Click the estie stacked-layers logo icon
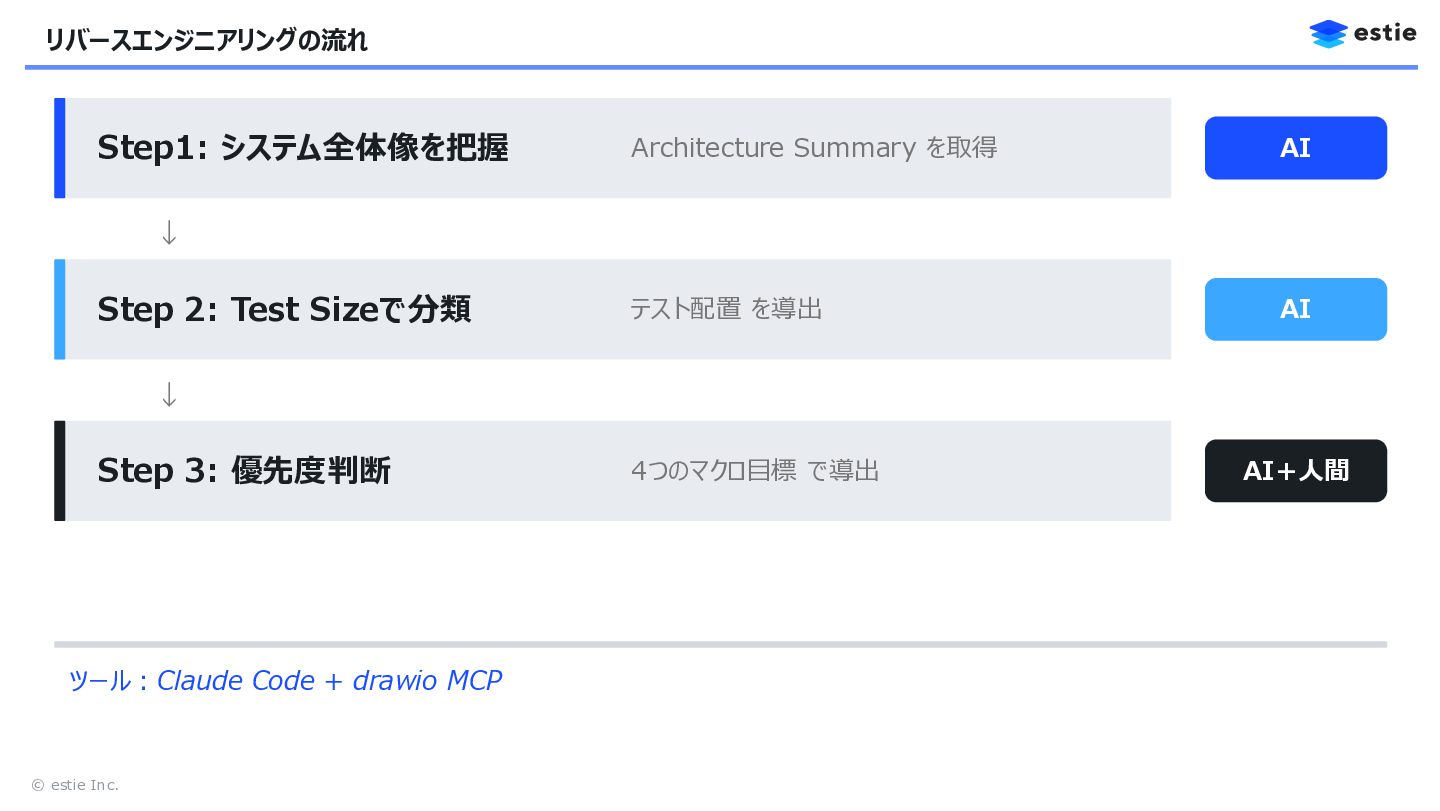The width and height of the screenshot is (1440, 811). (x=1328, y=34)
